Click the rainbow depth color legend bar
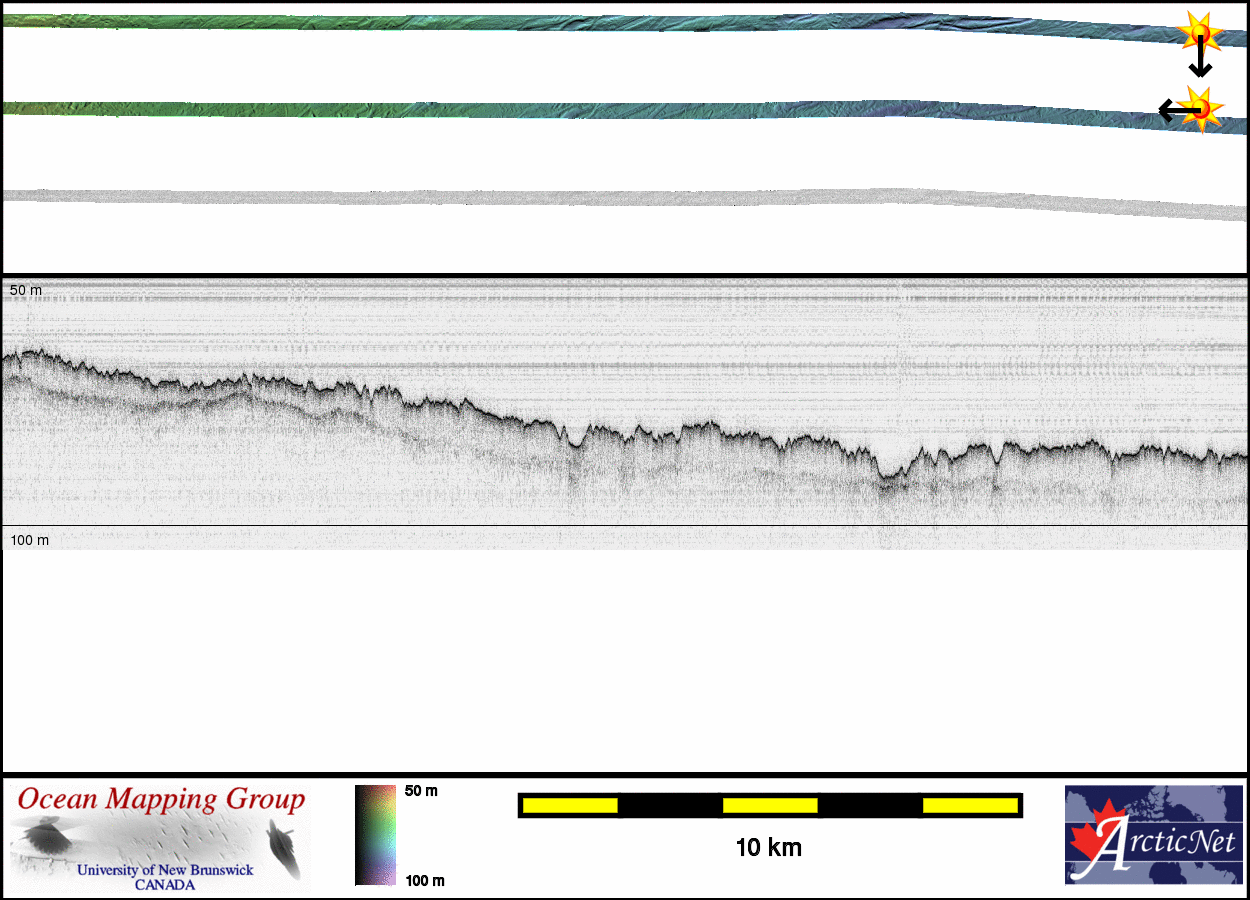The image size is (1250, 900). pyautogui.click(x=375, y=835)
